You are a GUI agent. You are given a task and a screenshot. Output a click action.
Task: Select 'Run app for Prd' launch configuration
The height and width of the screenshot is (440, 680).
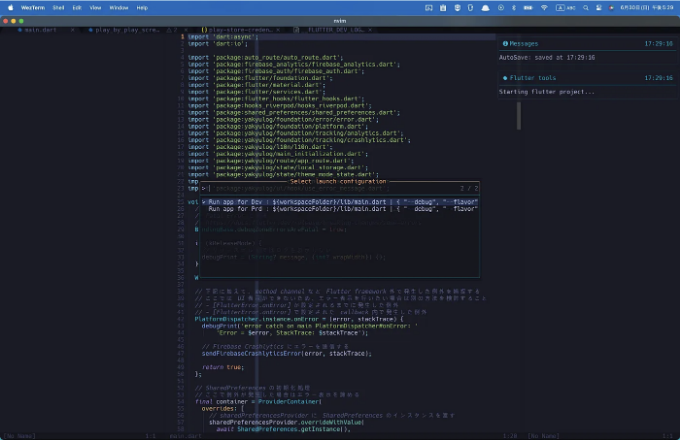pos(340,209)
